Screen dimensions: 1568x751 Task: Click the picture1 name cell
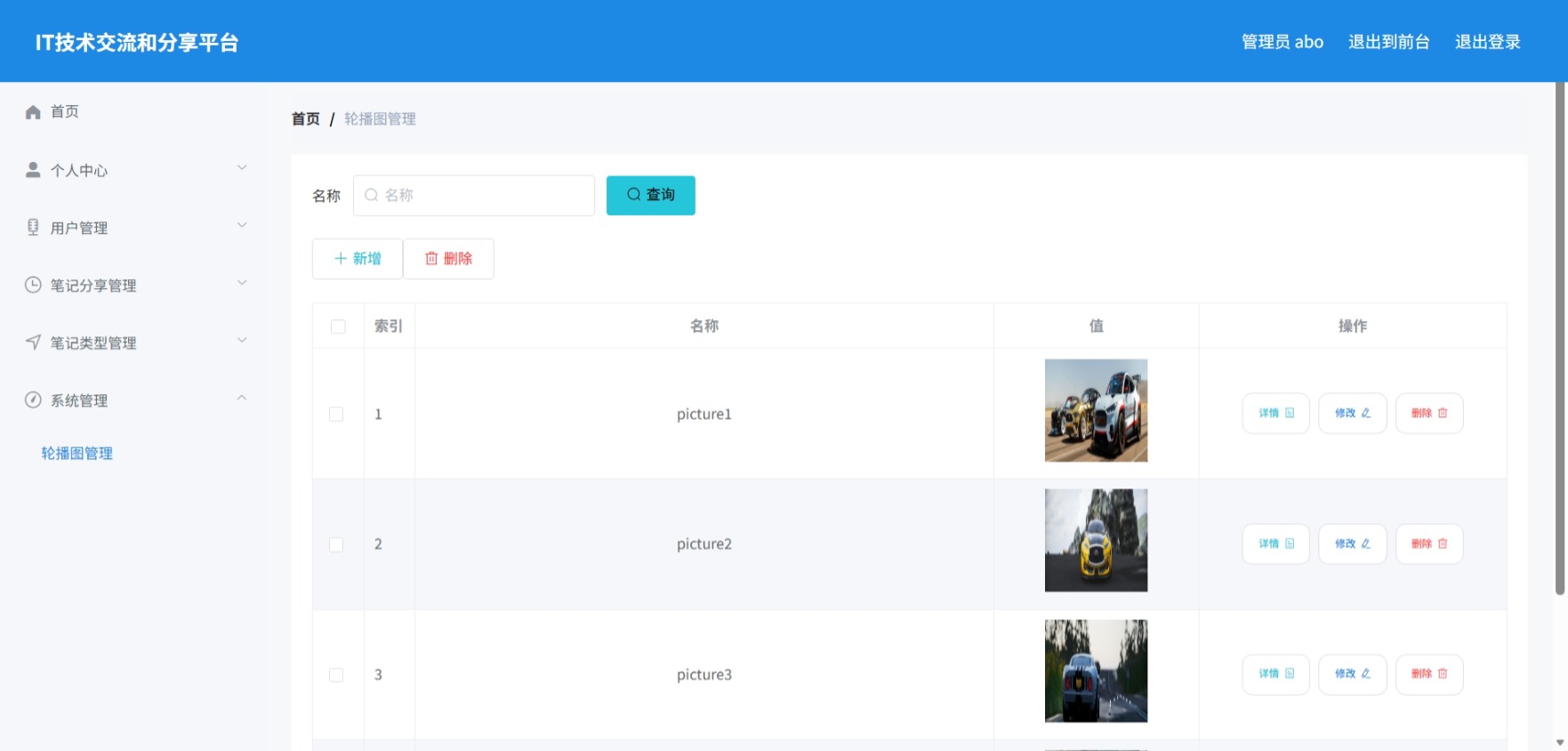point(704,414)
